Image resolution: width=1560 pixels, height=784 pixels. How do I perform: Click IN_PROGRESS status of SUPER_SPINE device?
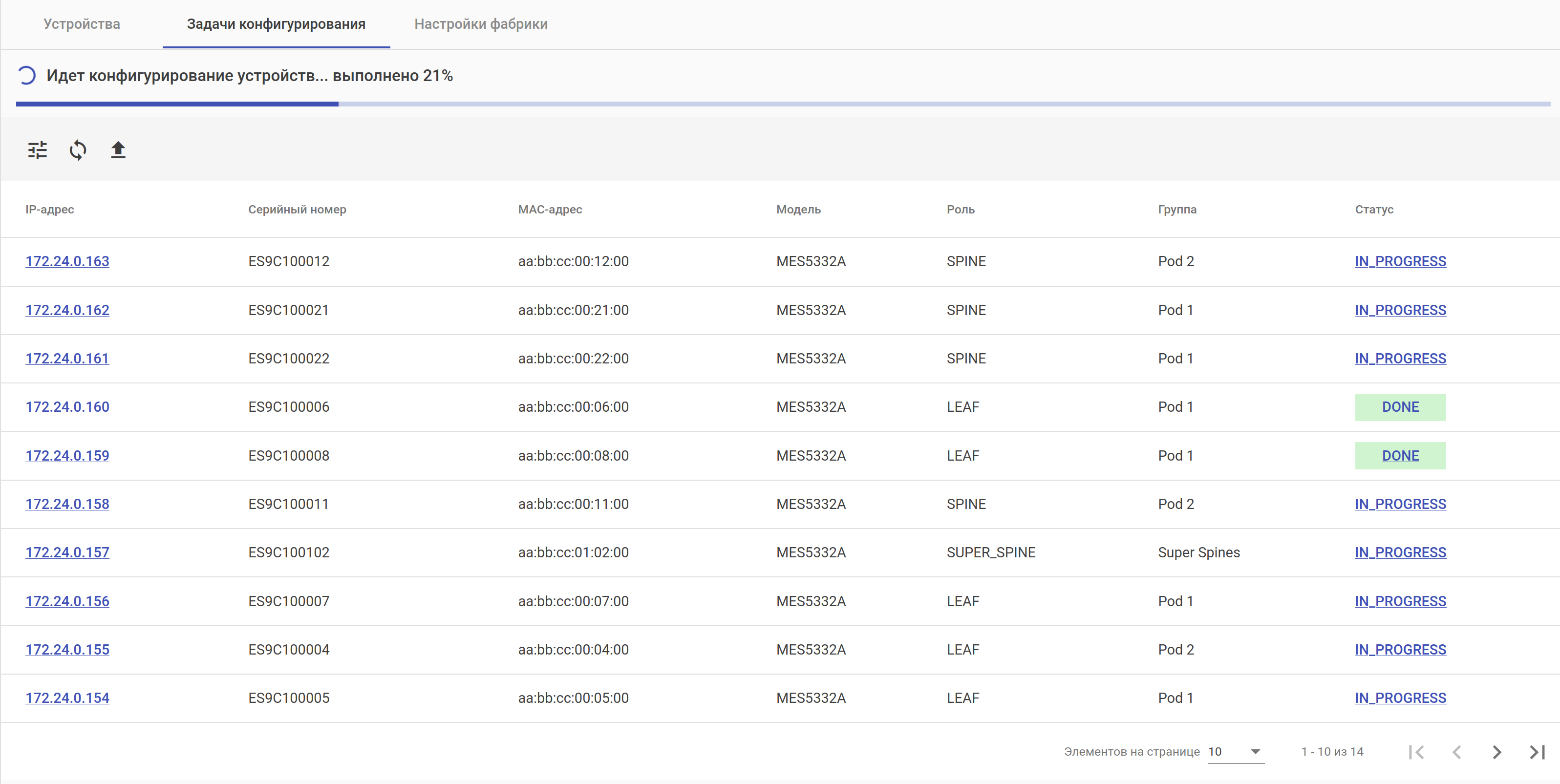1400,553
